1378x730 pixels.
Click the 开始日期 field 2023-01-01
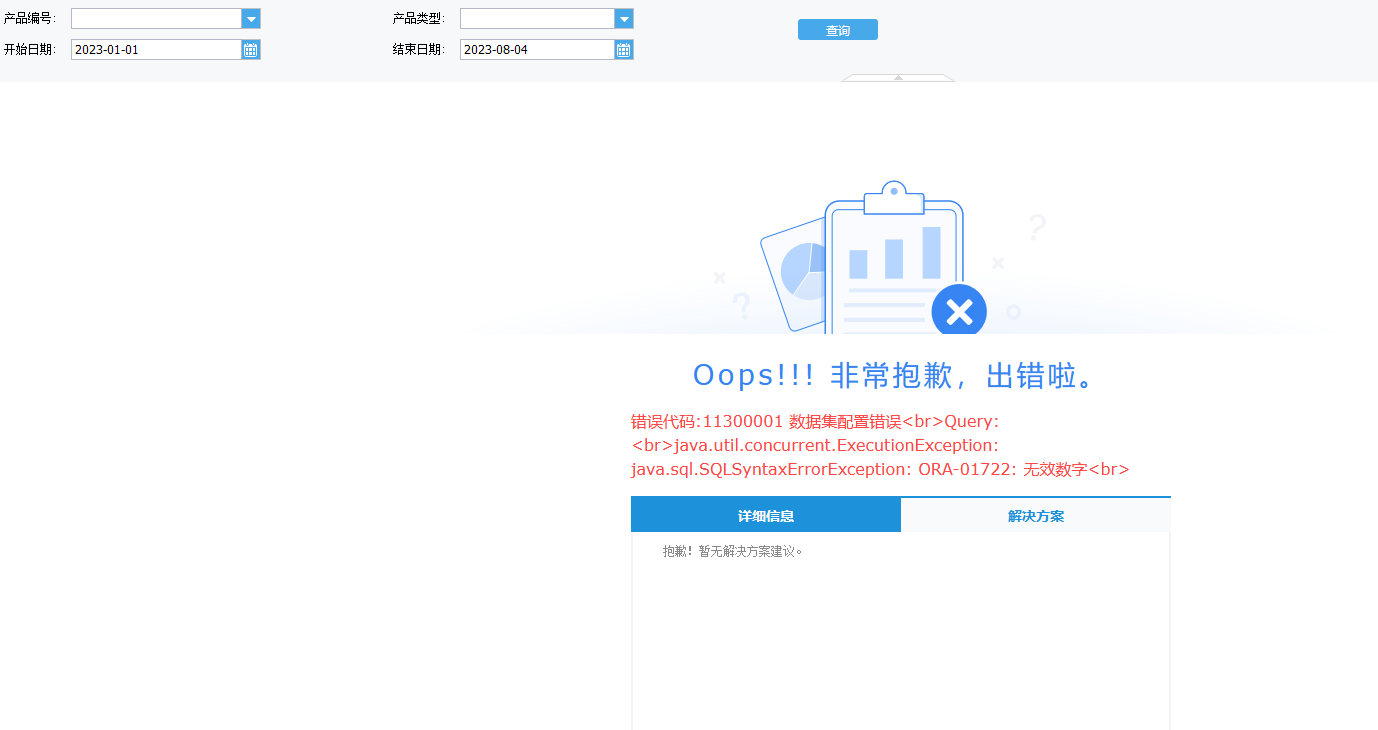click(156, 50)
